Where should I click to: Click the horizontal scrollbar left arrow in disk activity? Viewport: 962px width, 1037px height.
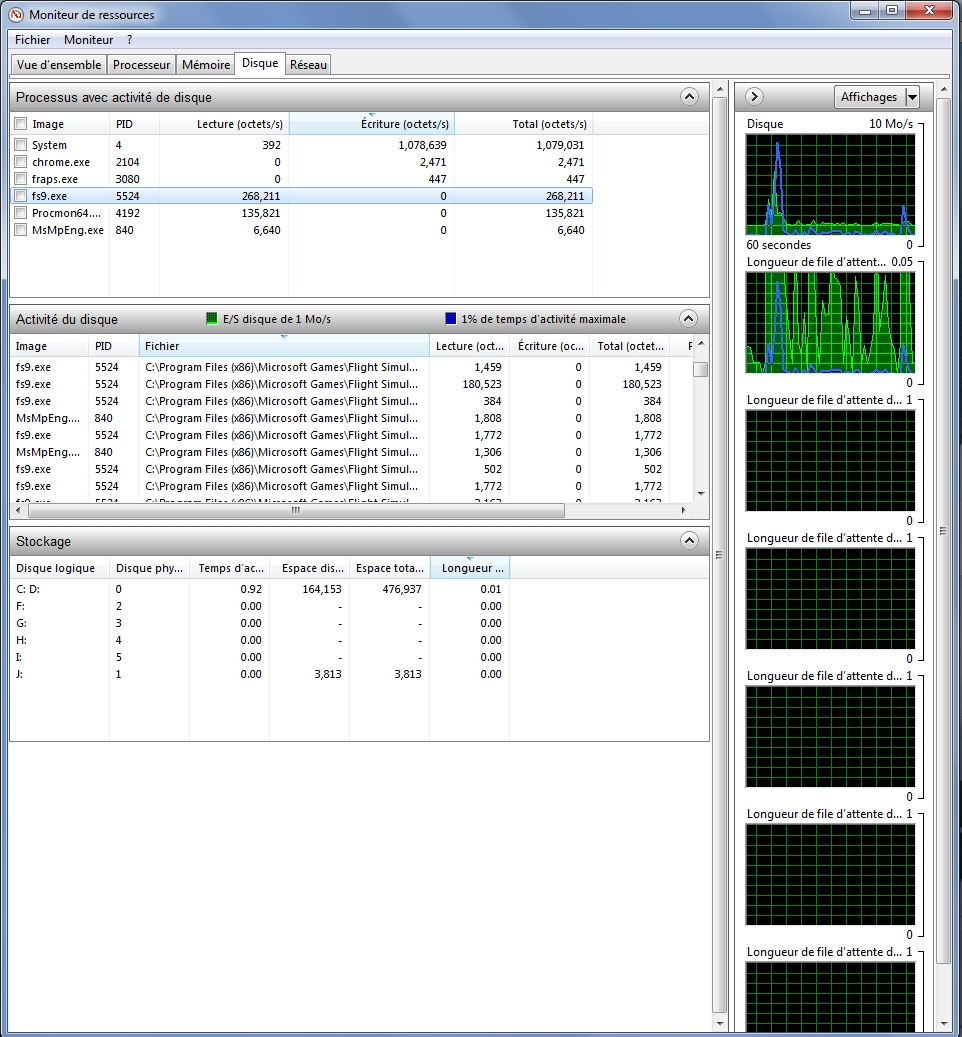[x=18, y=510]
